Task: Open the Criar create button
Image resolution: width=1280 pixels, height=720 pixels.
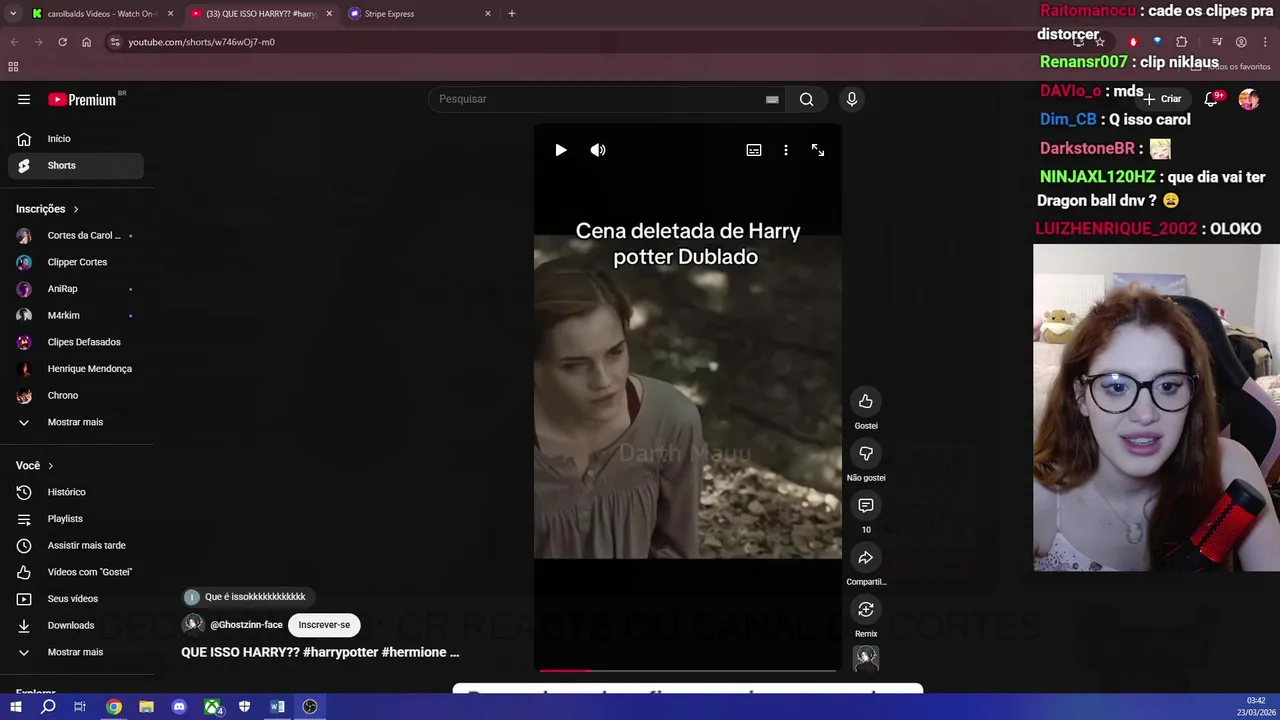Action: click(1163, 99)
